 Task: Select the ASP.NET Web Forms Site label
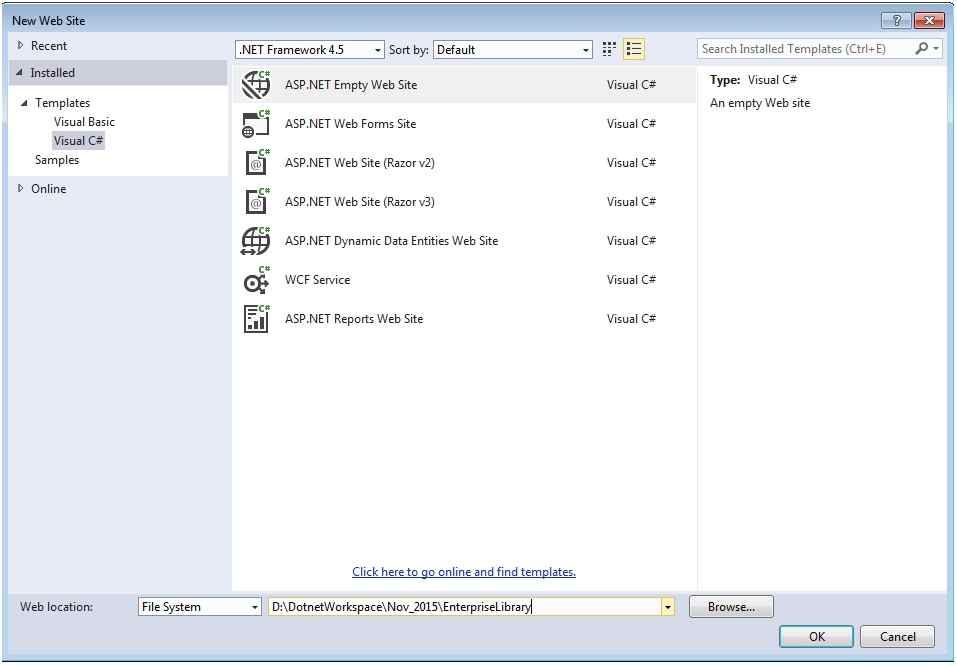[350, 124]
